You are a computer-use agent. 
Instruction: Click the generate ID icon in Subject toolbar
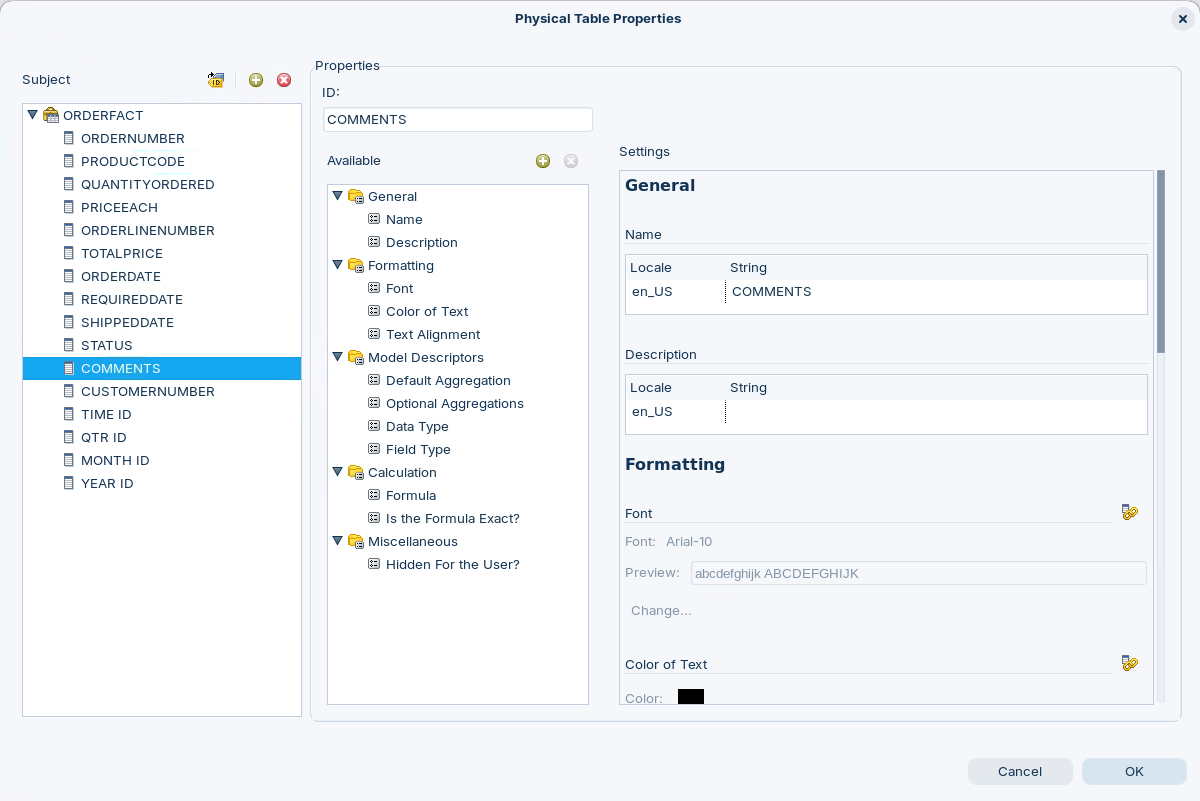[x=216, y=80]
